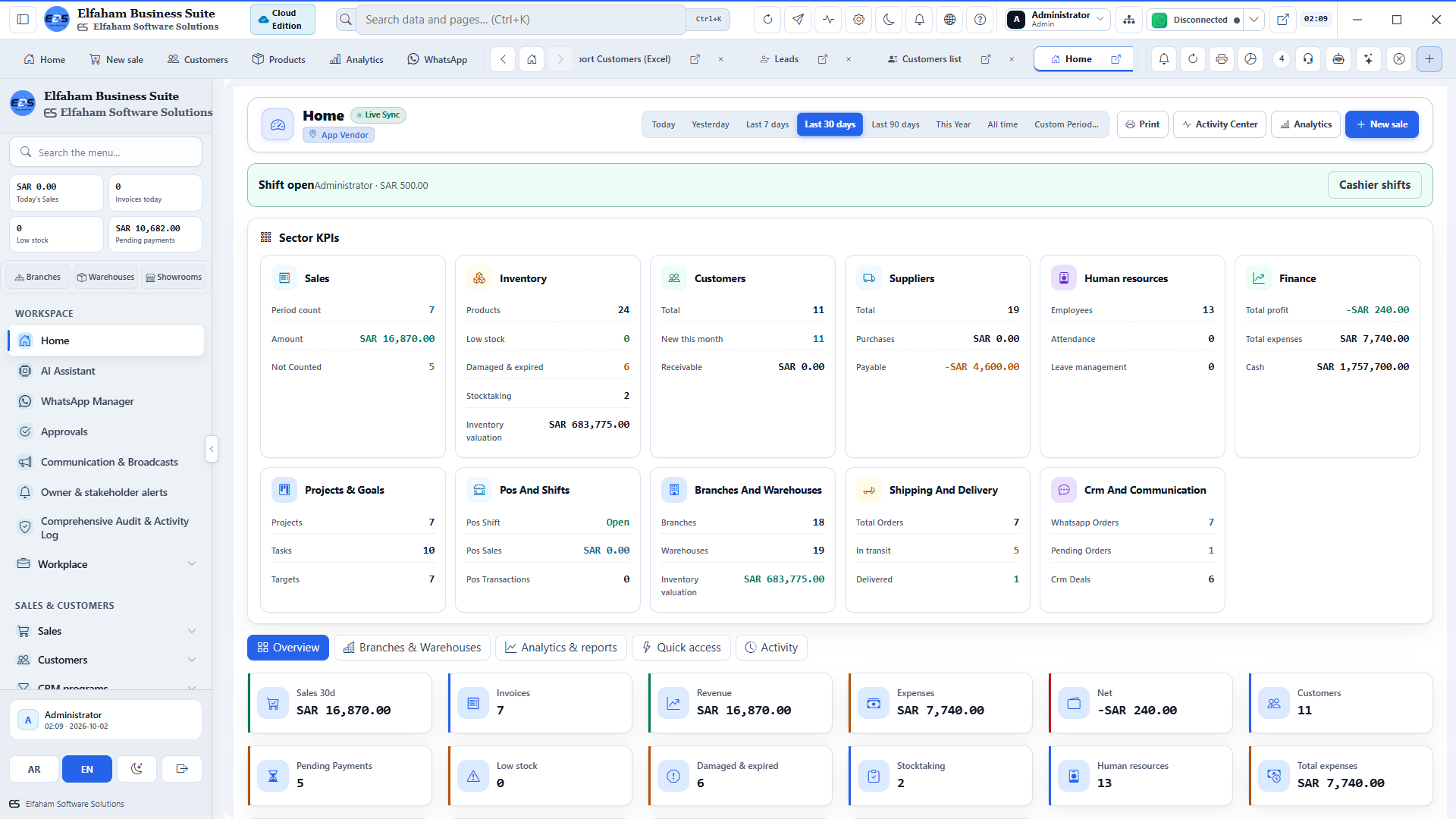Click the AI sparkle icon in the tab bar

click(1368, 59)
